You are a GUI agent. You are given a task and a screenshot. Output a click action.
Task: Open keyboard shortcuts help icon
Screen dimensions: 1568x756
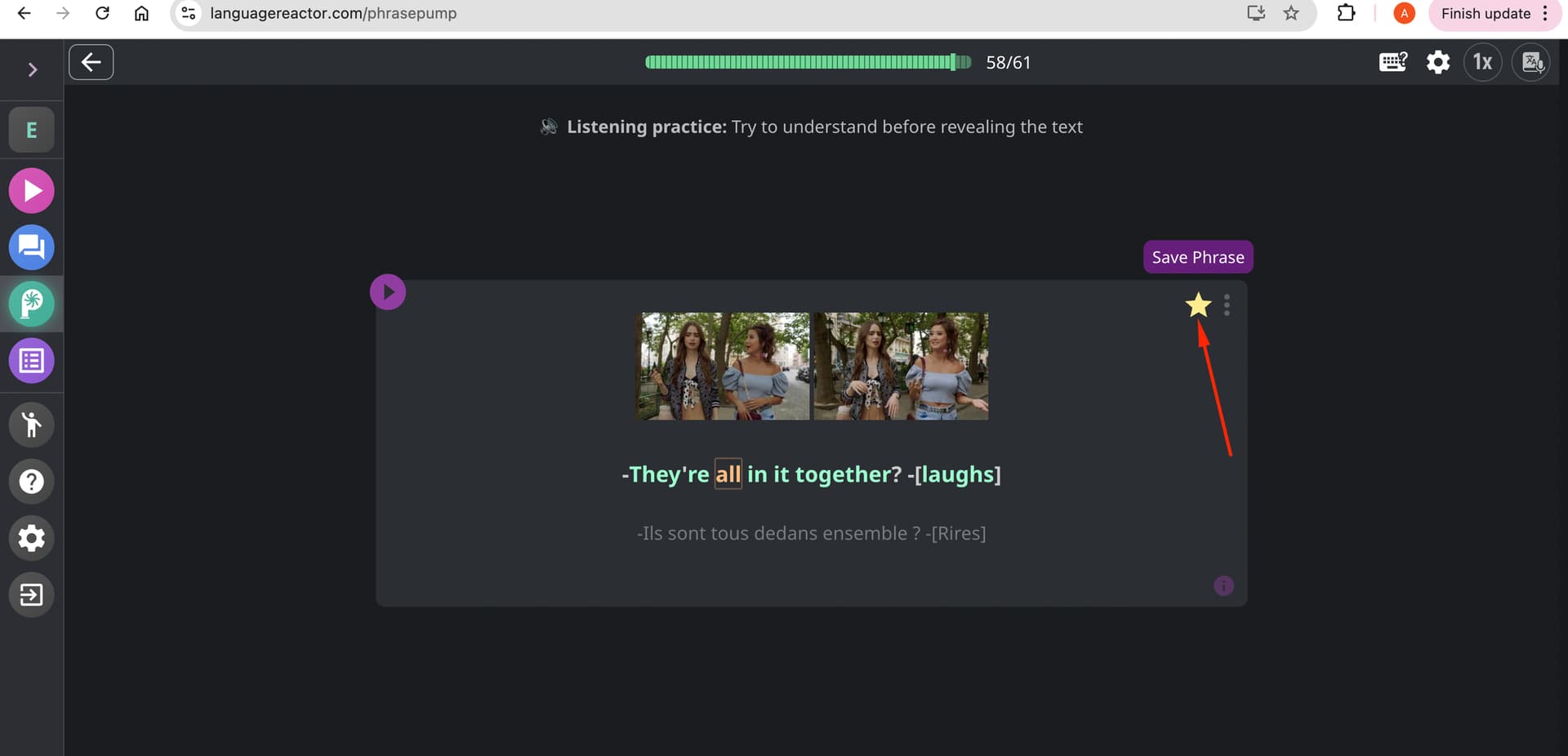click(x=1392, y=62)
